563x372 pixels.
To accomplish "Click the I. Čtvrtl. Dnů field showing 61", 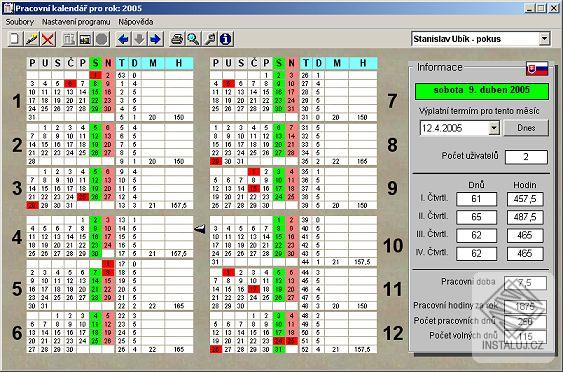I will [476, 199].
